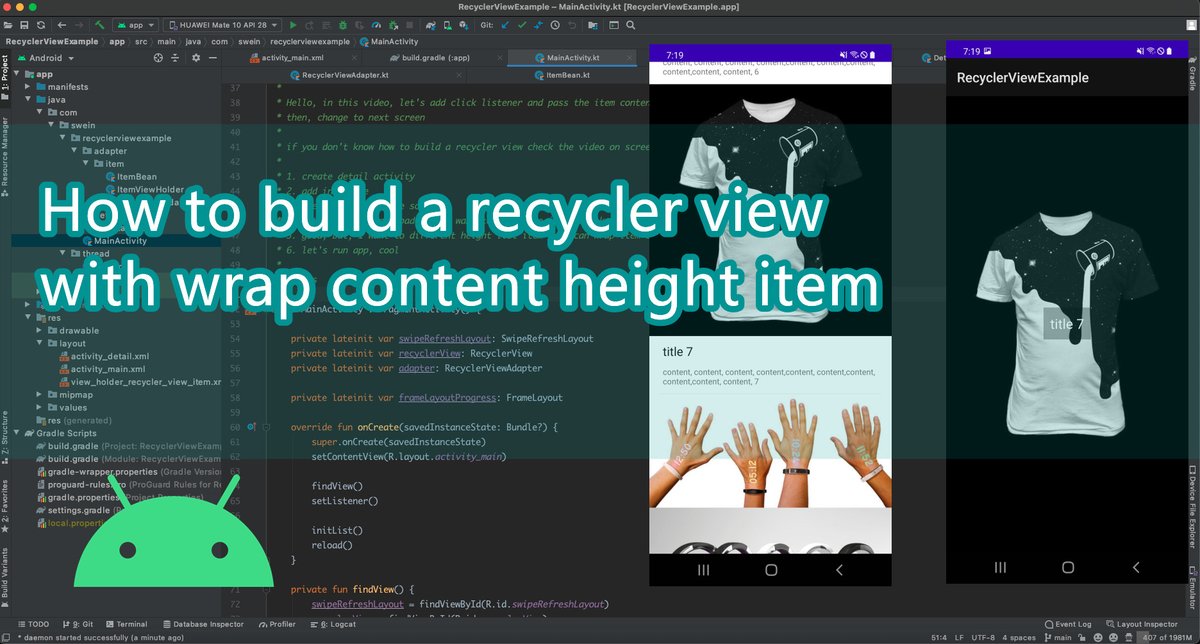Click Collapse All in Project panel
The height and width of the screenshot is (644, 1200).
click(176, 58)
